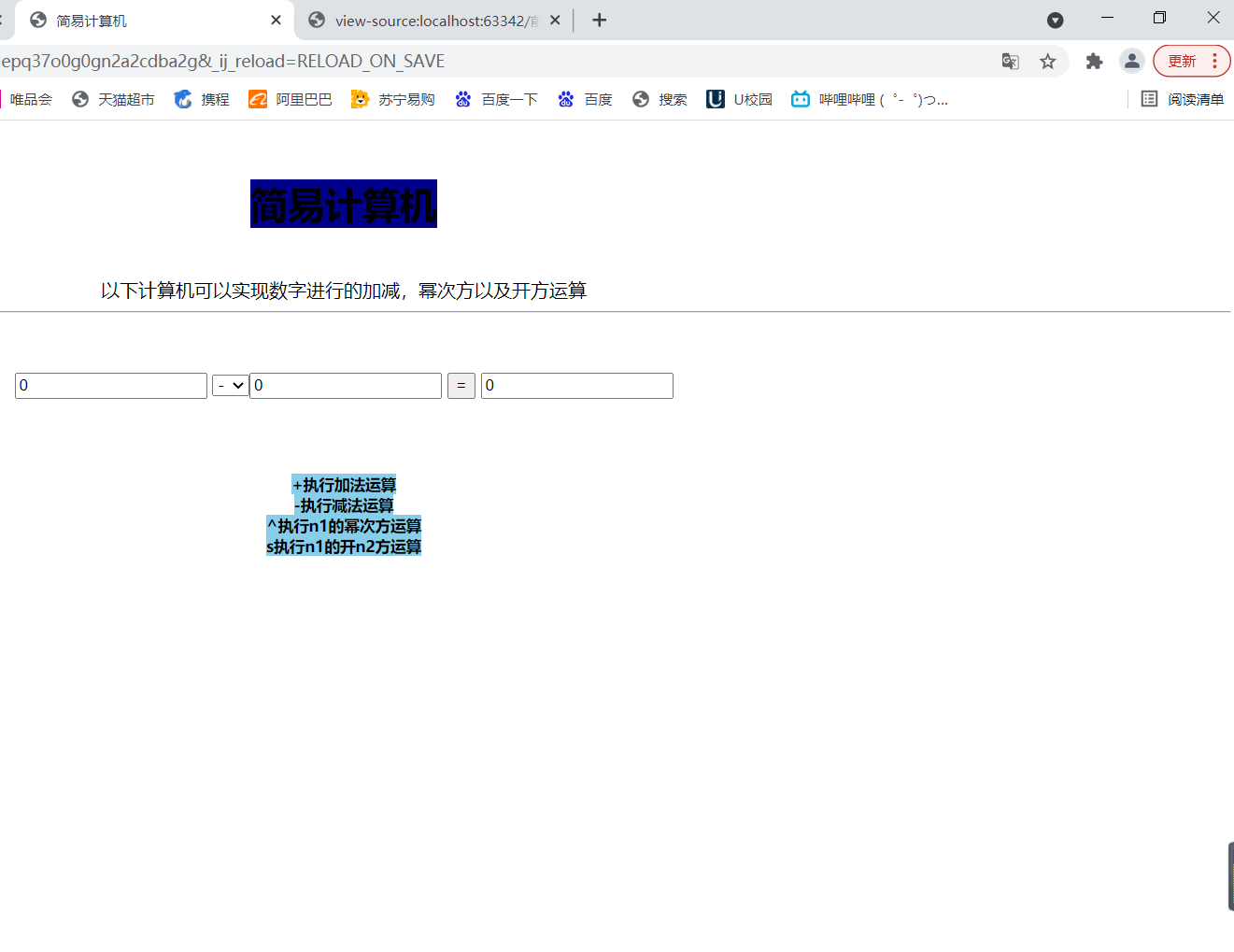Click the 天猫超市 bookmark
1234x952 pixels.
(x=113, y=98)
